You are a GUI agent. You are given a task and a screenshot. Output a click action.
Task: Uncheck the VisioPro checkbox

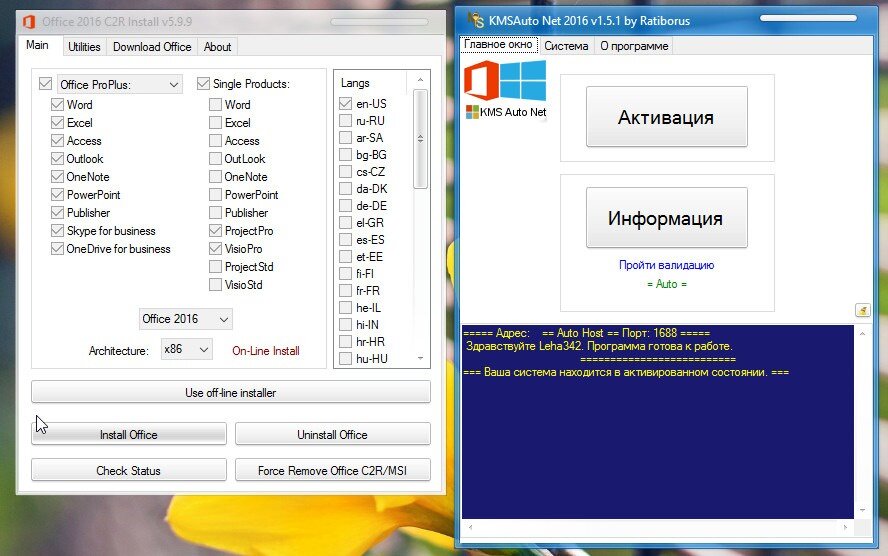215,249
